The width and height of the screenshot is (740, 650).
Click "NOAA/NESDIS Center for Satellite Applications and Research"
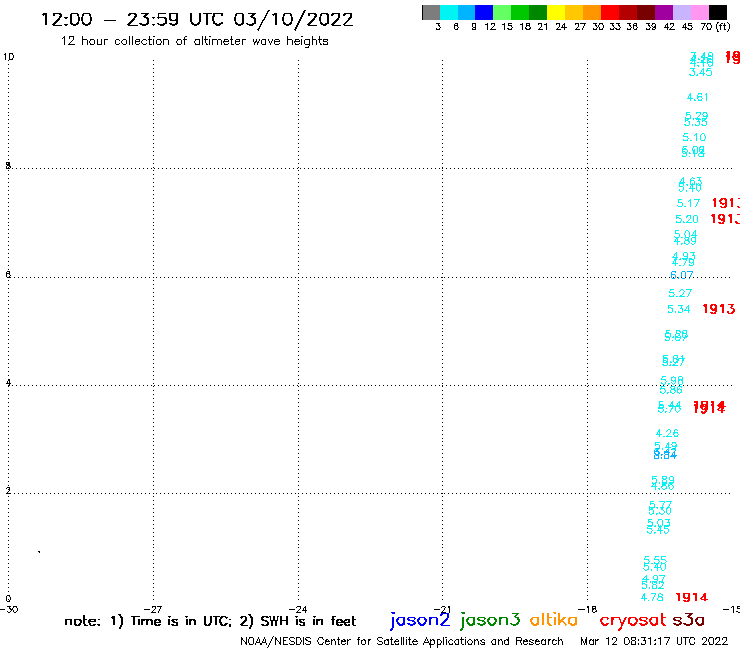click(x=402, y=642)
